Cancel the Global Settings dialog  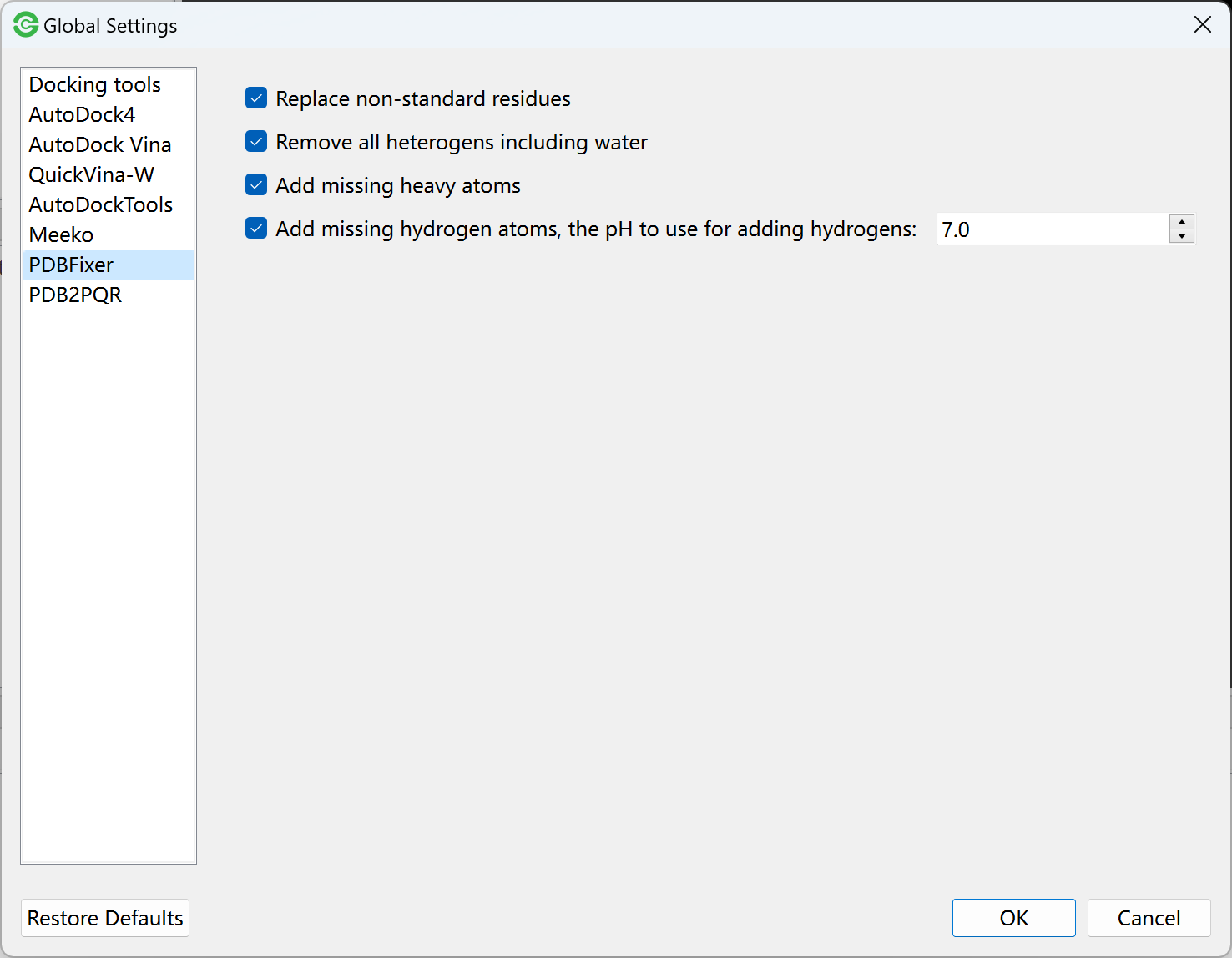click(x=1149, y=918)
